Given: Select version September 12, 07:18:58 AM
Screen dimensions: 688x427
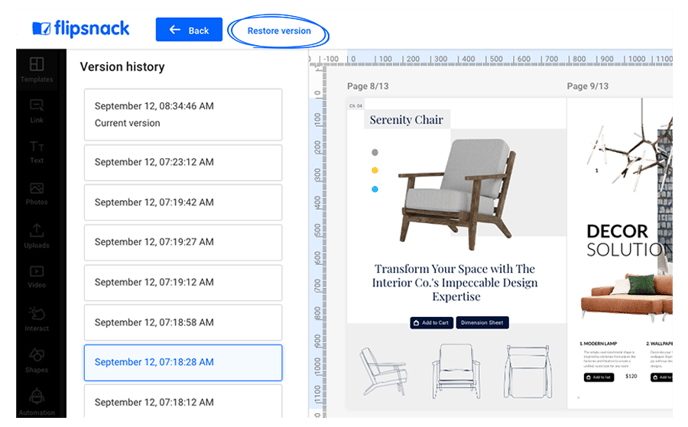Looking at the screenshot, I should (x=183, y=323).
